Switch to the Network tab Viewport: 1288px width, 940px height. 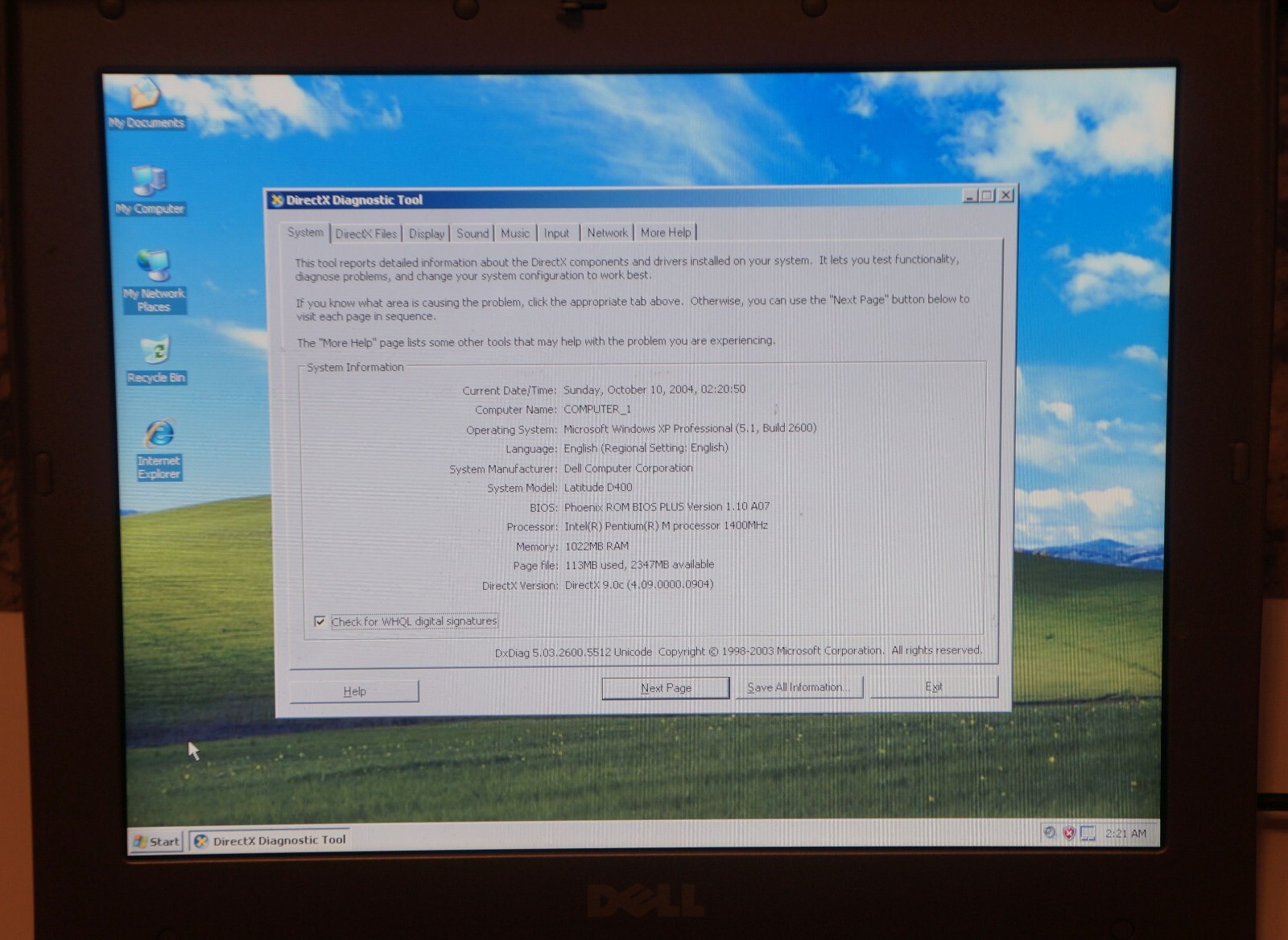607,233
